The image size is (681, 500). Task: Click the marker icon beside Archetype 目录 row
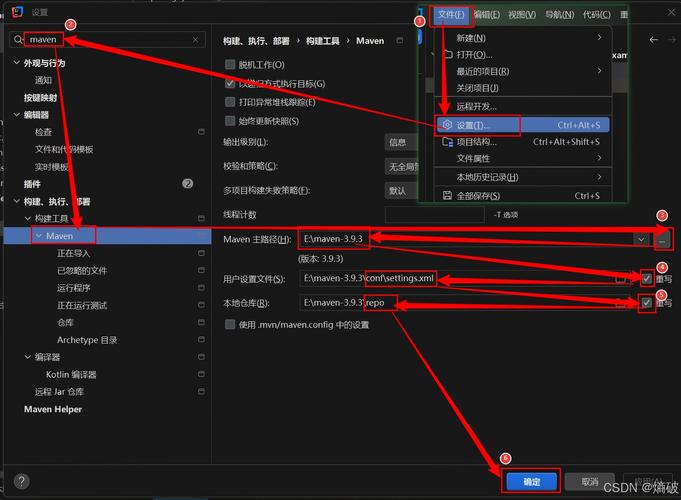pos(201,339)
